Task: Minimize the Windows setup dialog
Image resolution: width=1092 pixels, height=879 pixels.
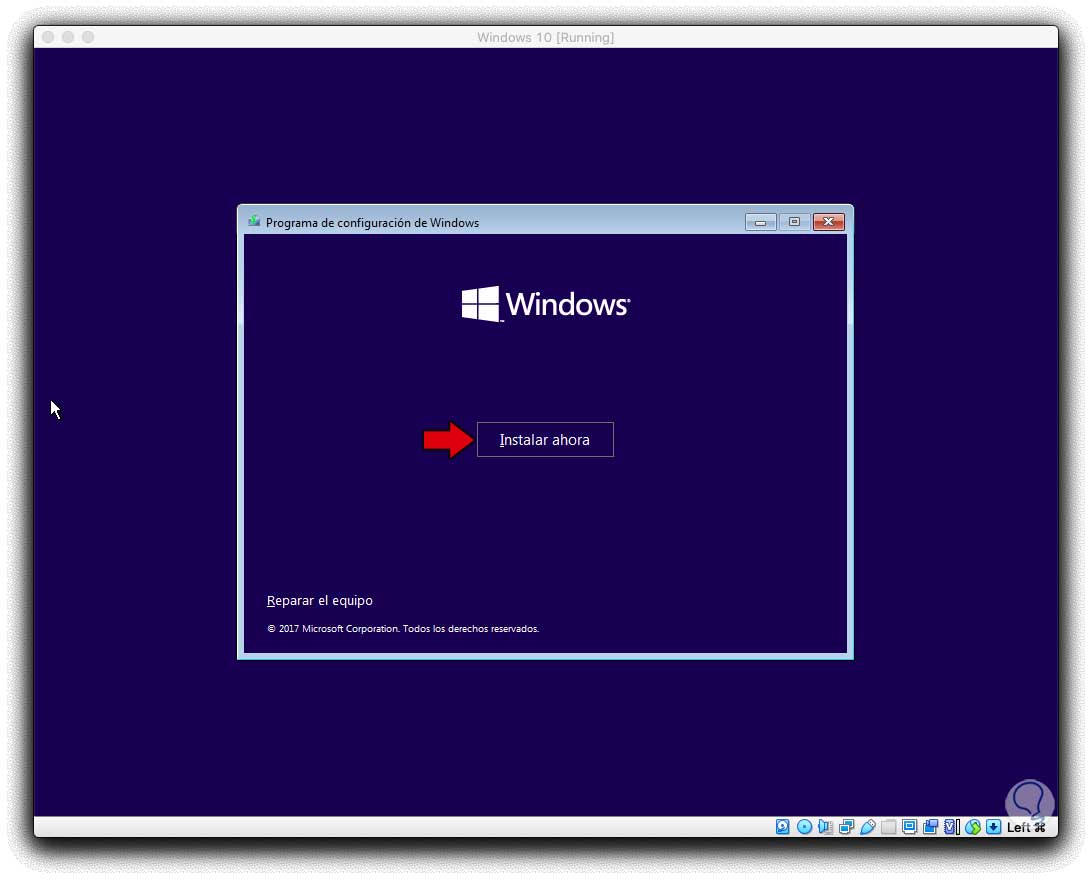Action: (760, 222)
